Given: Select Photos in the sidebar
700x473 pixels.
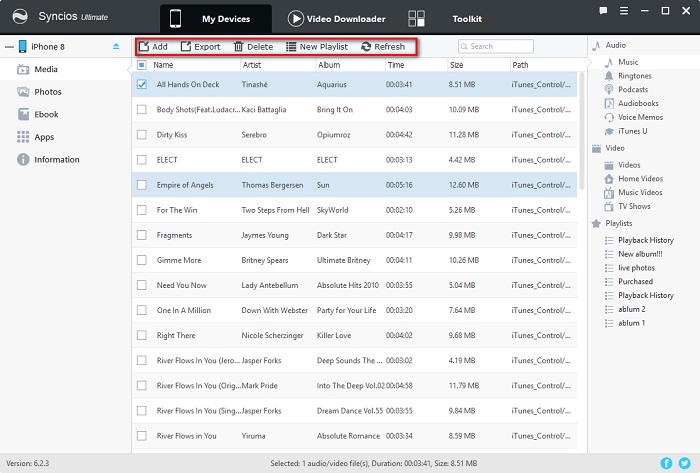Looking at the screenshot, I should (x=65, y=92).
